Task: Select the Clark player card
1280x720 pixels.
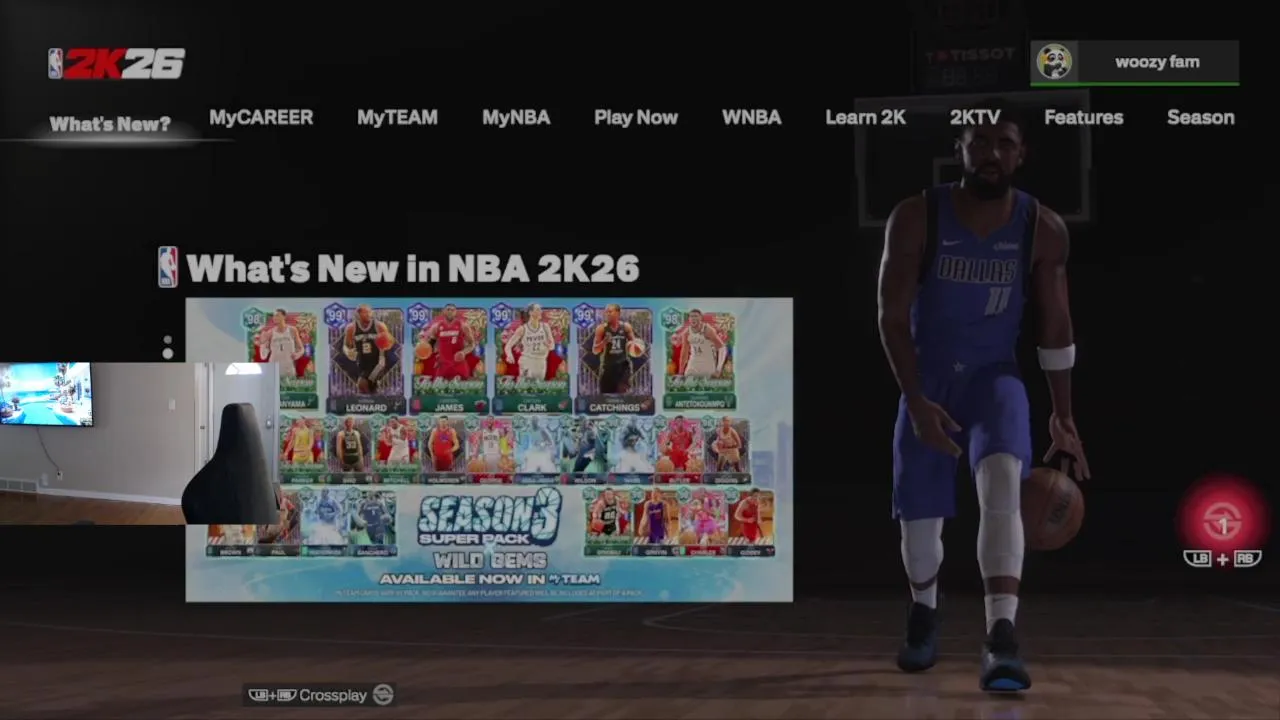Action: 531,360
